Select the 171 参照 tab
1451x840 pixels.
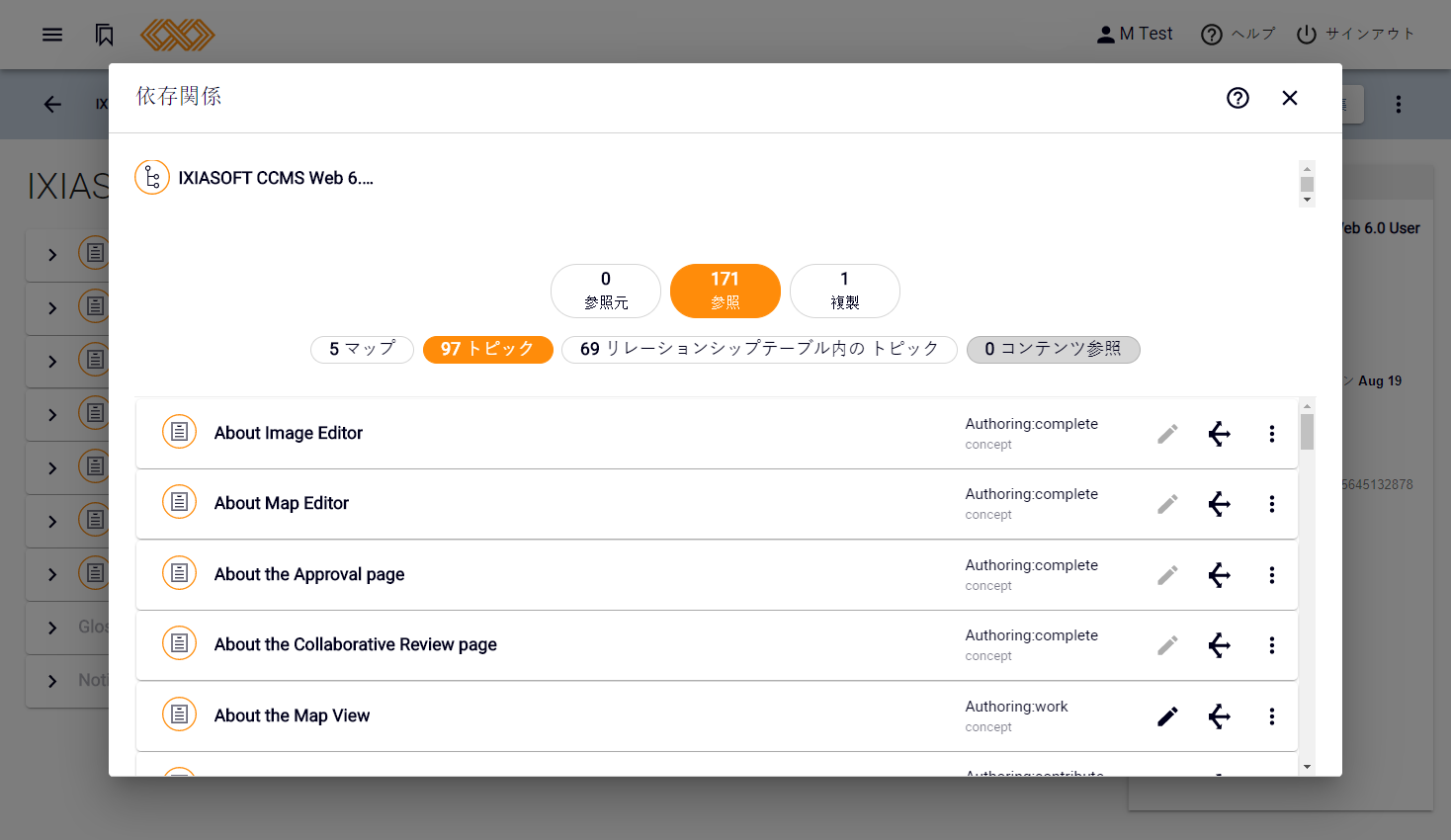click(x=725, y=291)
